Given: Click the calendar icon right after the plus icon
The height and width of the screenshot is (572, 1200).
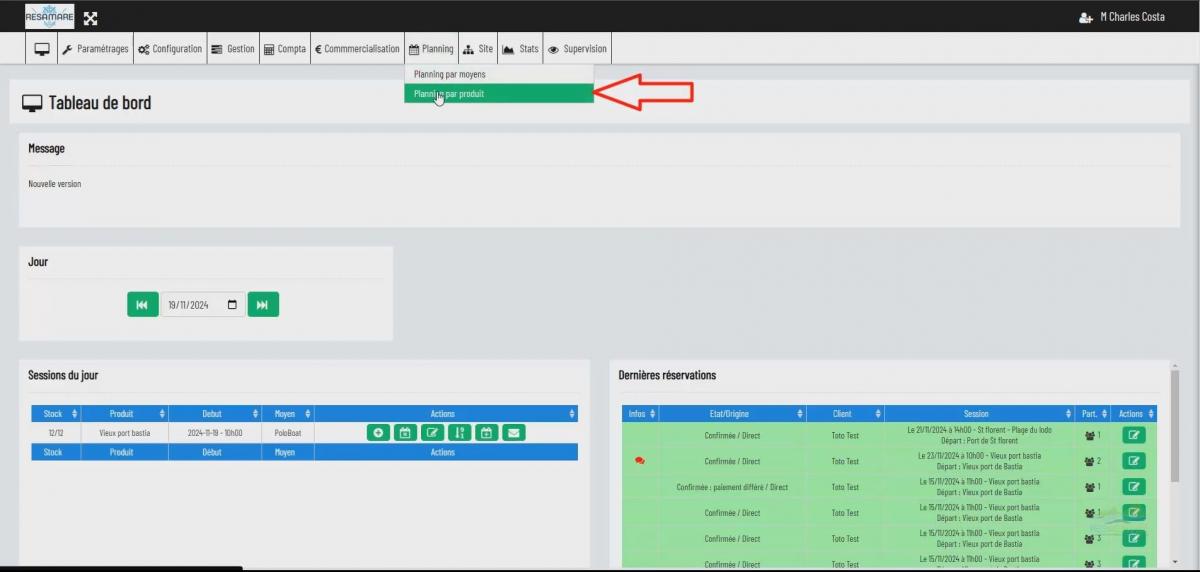Looking at the screenshot, I should coord(405,433).
